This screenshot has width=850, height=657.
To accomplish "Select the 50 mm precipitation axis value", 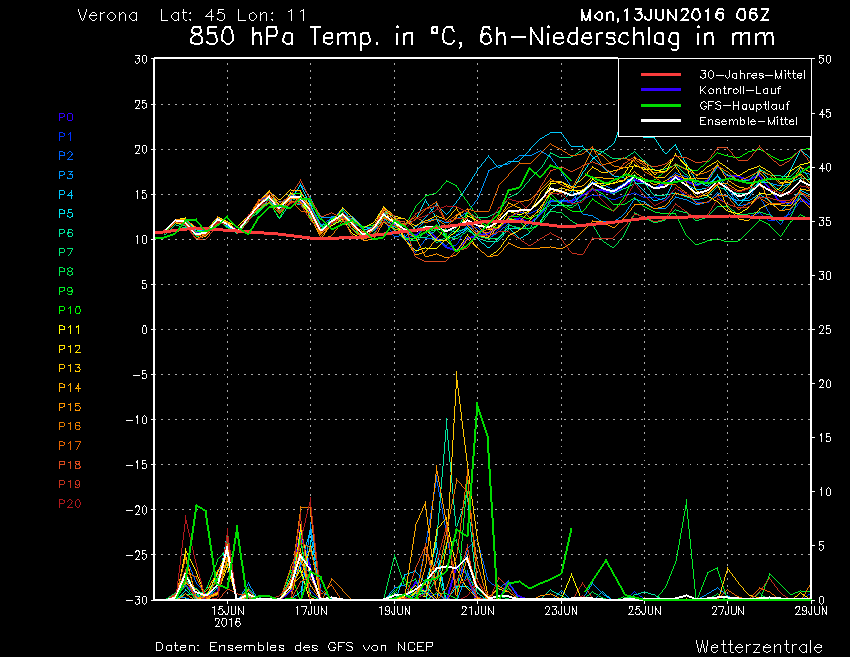I will pos(825,60).
